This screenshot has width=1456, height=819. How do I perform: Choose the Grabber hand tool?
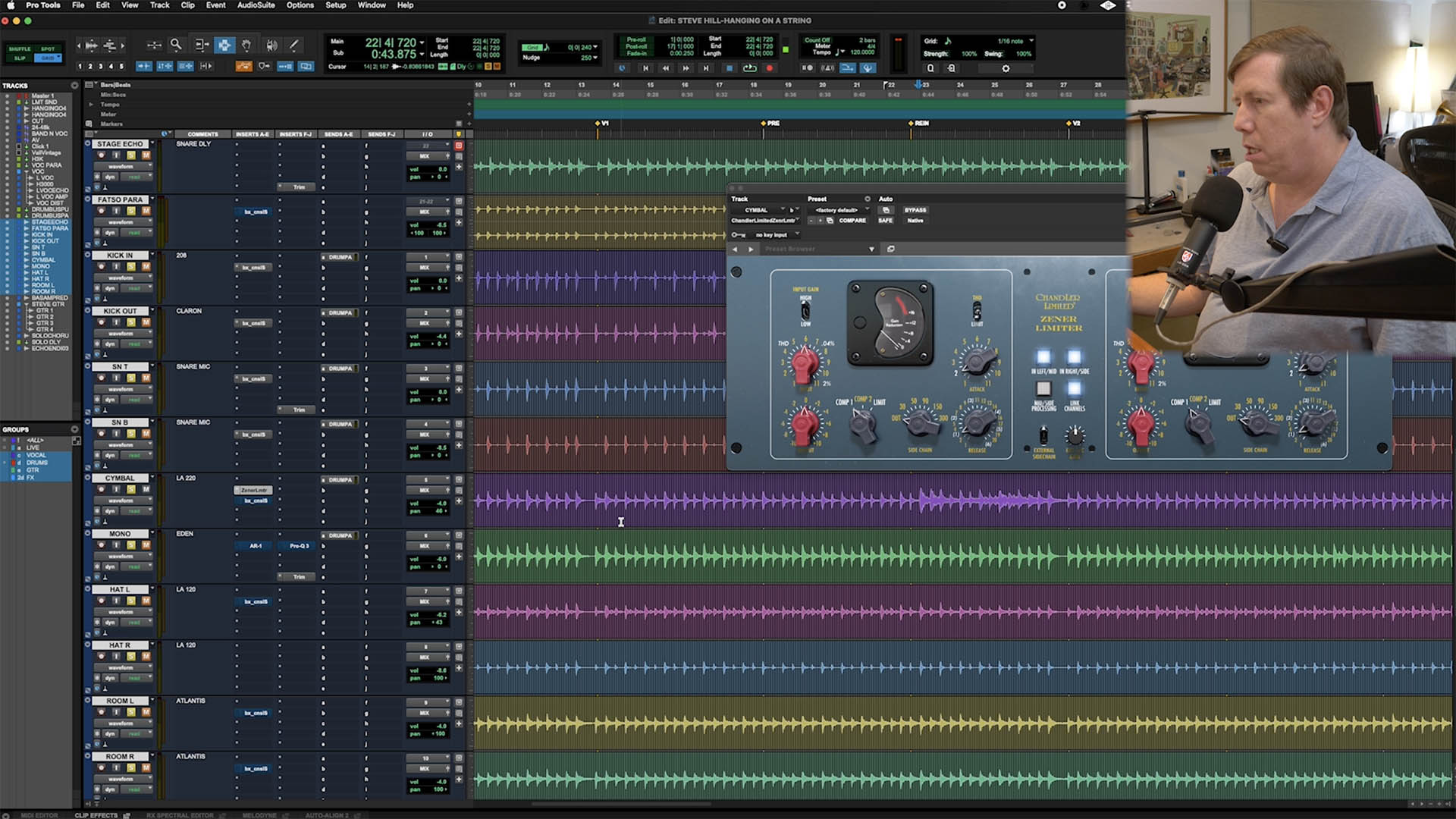click(246, 45)
